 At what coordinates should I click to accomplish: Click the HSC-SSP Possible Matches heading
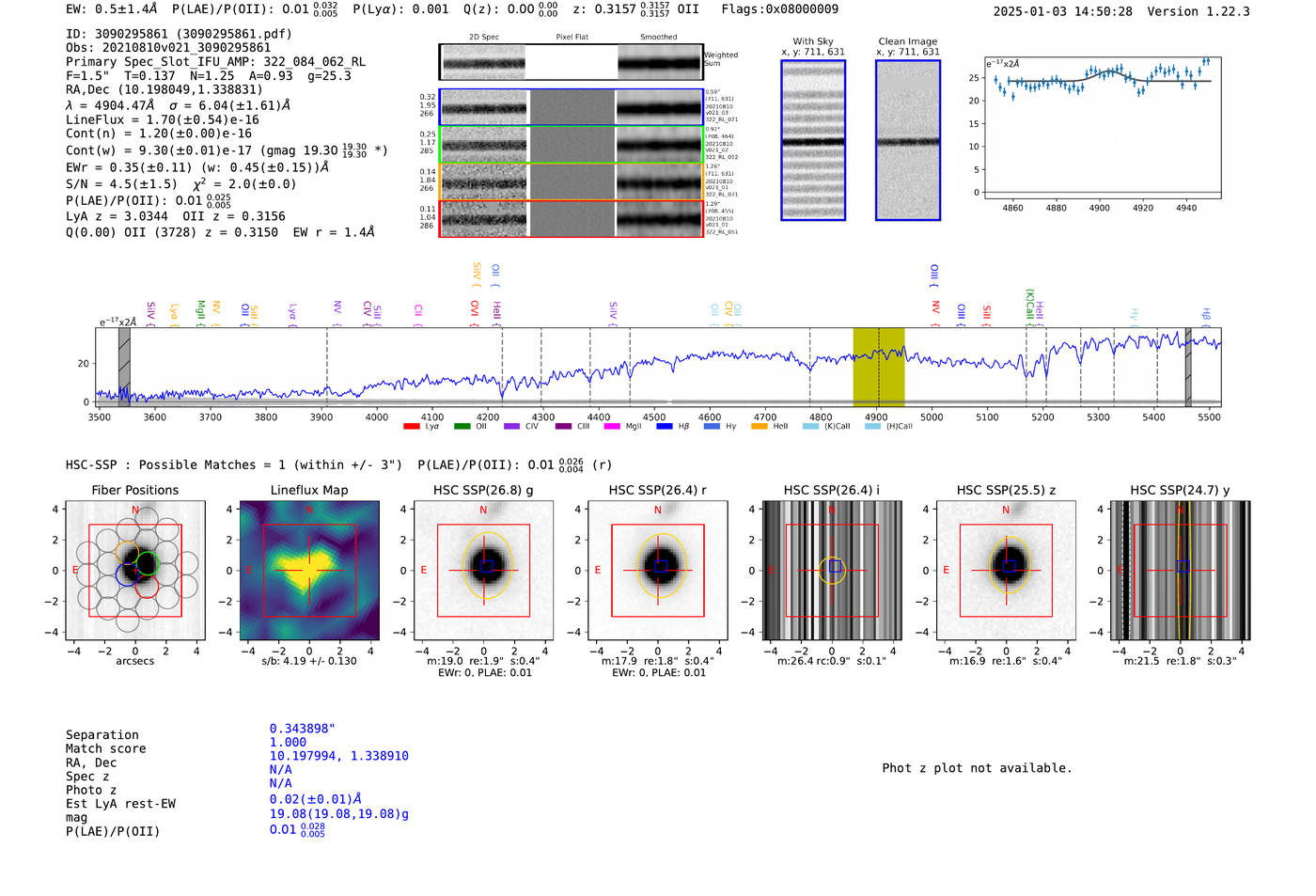pos(234,464)
